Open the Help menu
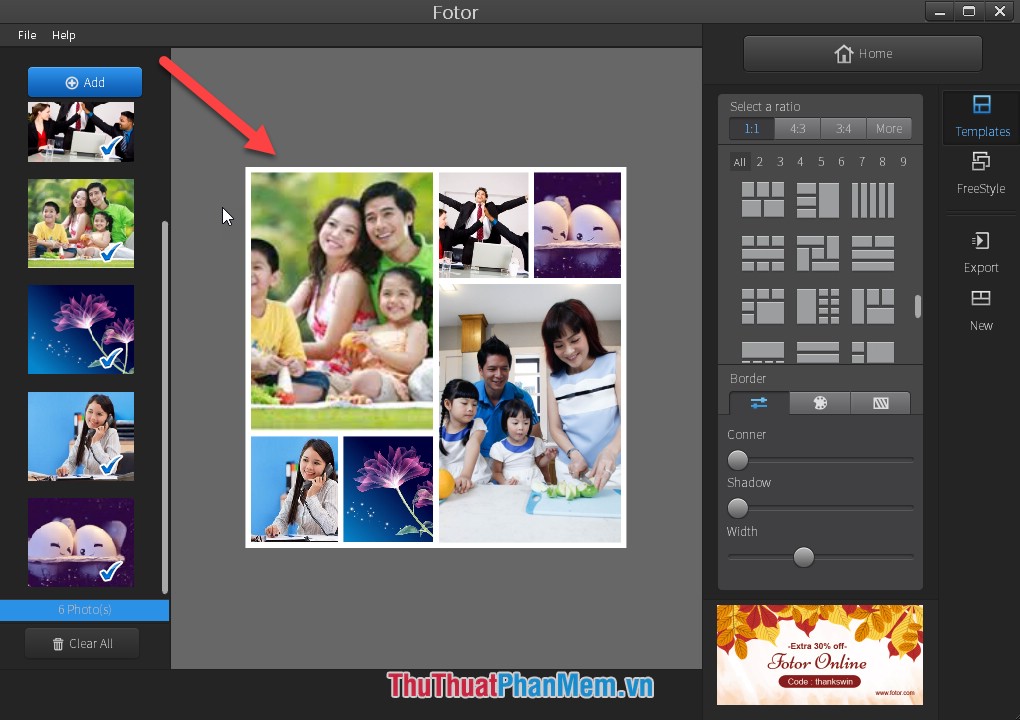This screenshot has width=1020, height=720. (x=63, y=34)
